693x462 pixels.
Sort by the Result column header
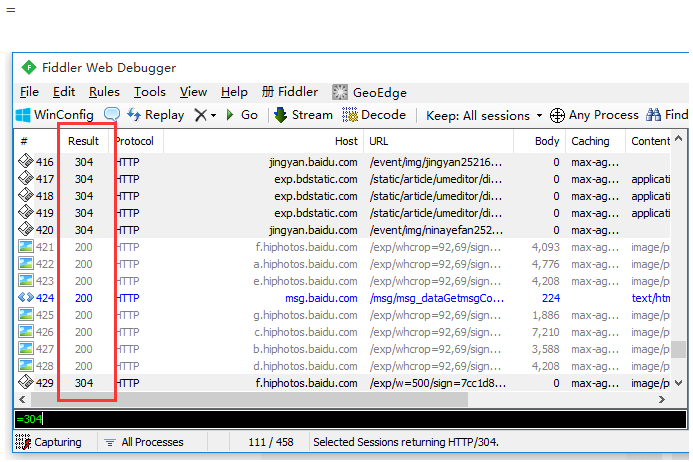84,141
